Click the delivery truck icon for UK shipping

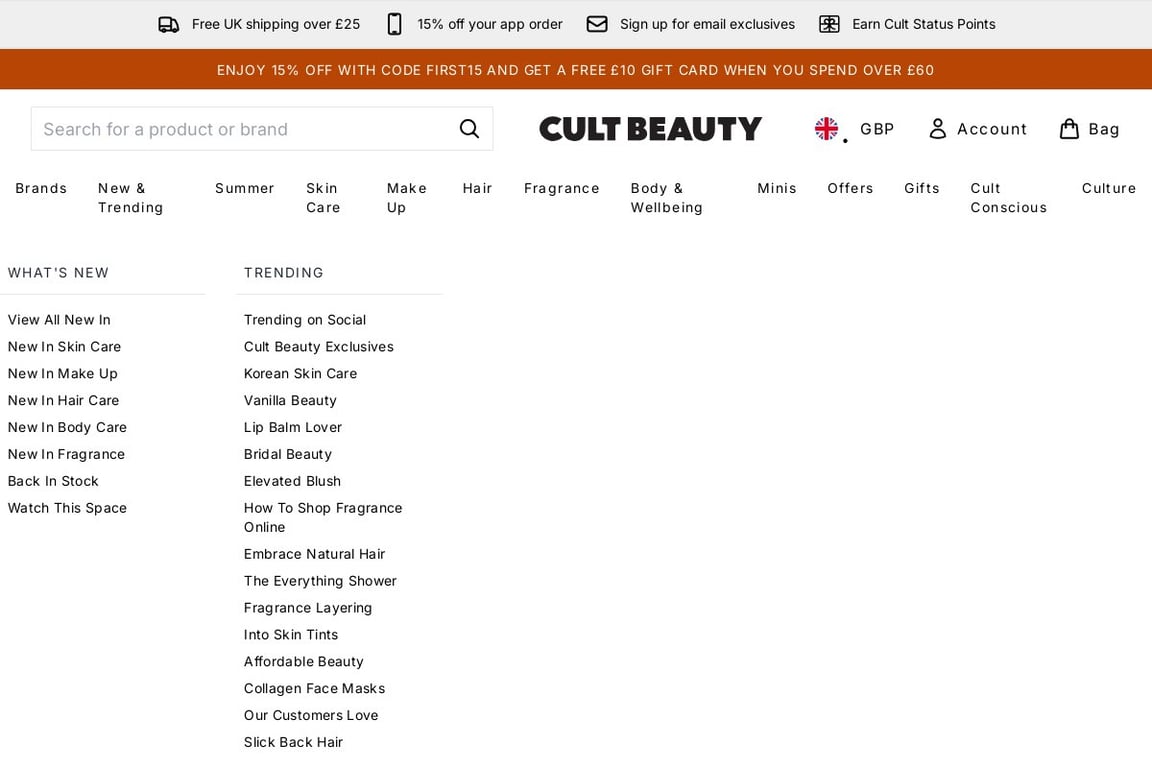[169, 25]
